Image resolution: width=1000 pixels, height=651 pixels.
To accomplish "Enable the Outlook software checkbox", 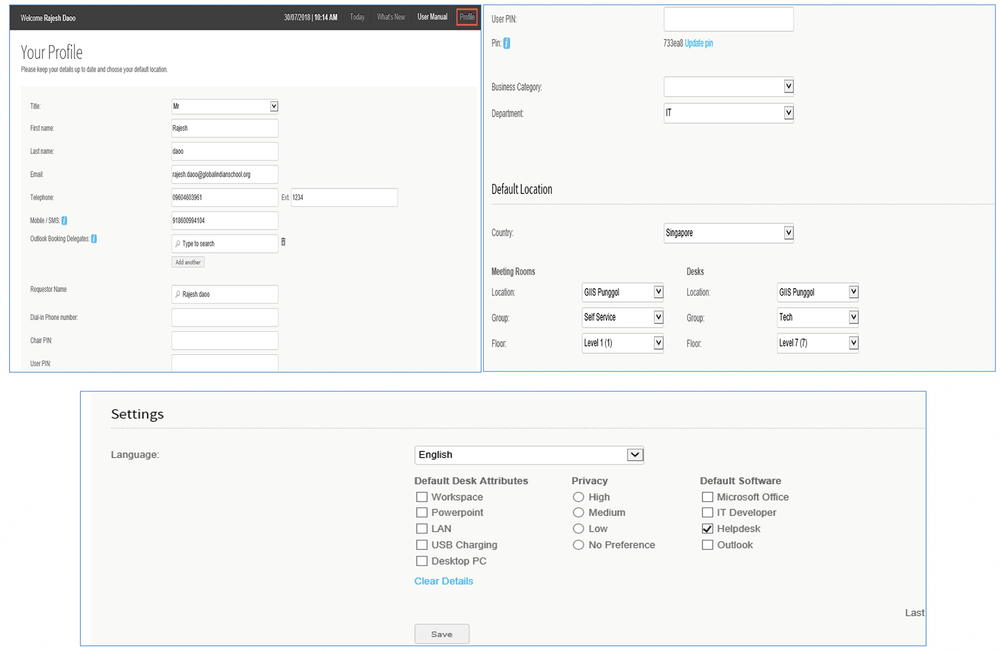I will click(707, 545).
